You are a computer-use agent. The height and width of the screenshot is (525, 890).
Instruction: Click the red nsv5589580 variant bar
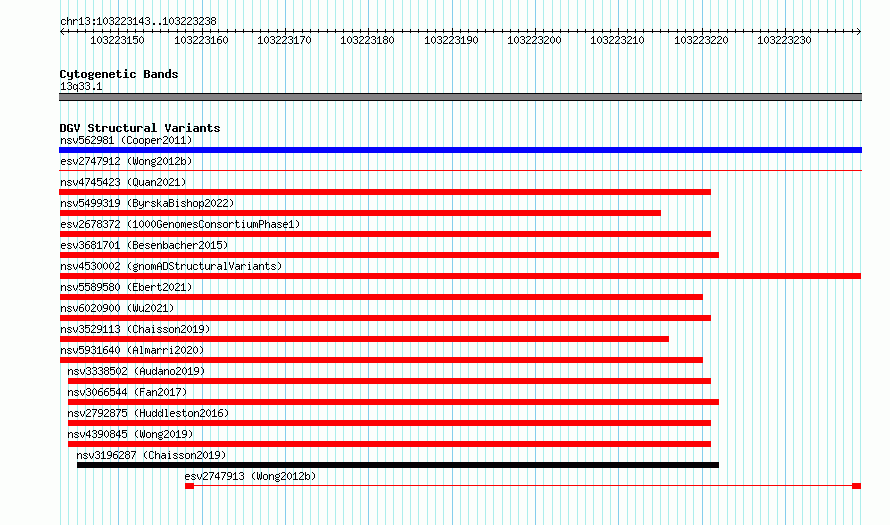point(381,297)
